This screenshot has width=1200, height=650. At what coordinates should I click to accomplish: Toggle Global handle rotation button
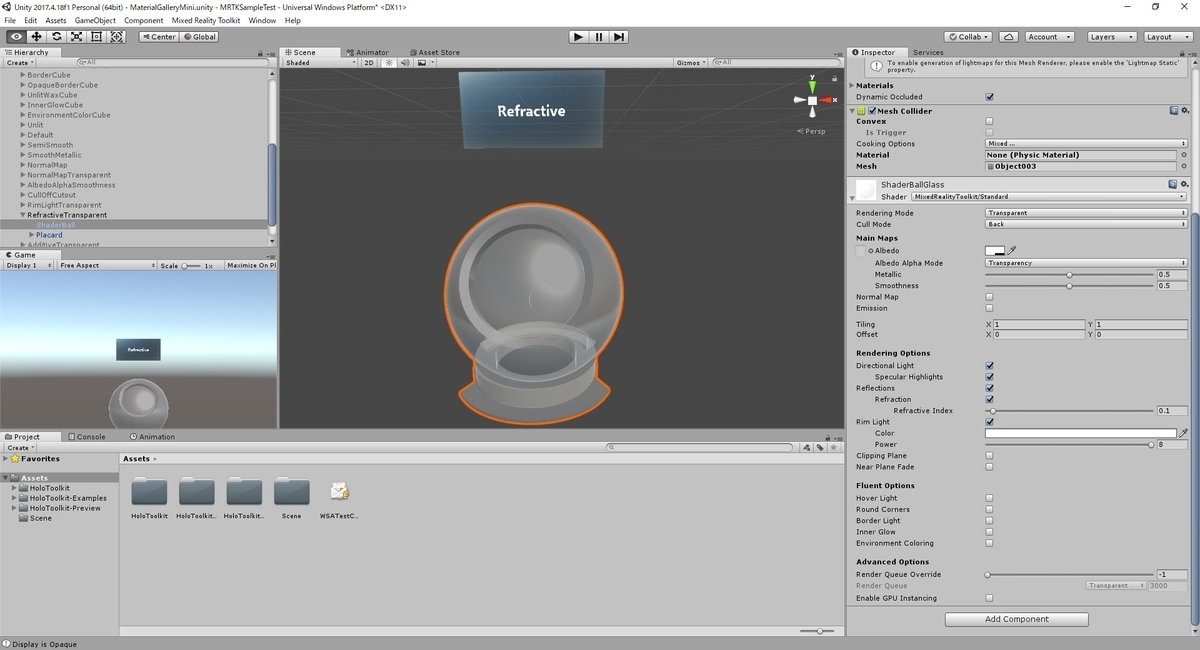(x=199, y=36)
